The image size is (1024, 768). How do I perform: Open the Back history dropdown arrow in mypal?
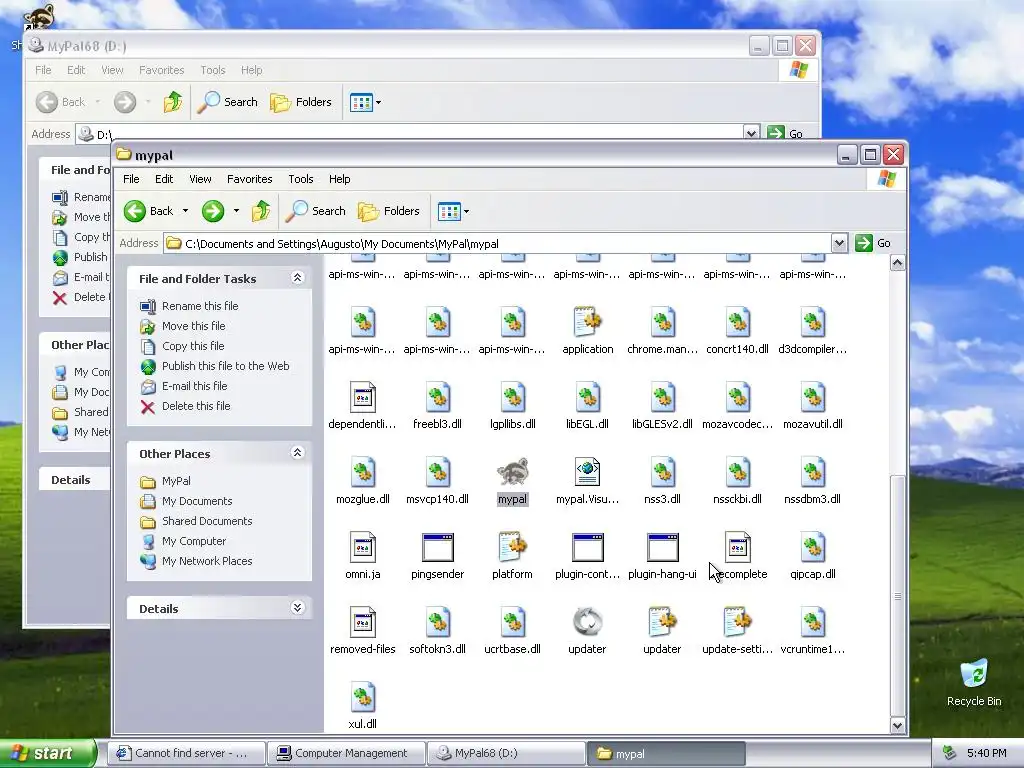pos(185,211)
